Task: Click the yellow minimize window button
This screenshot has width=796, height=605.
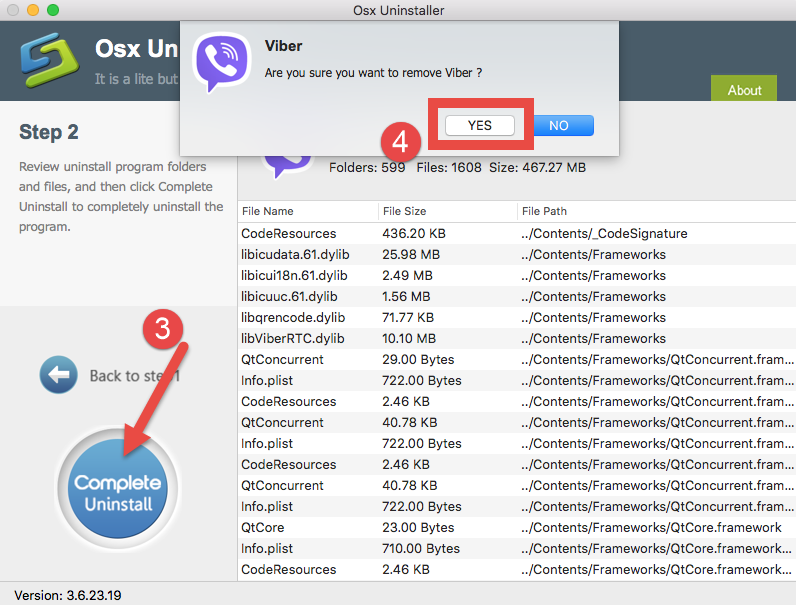Action: 33,10
